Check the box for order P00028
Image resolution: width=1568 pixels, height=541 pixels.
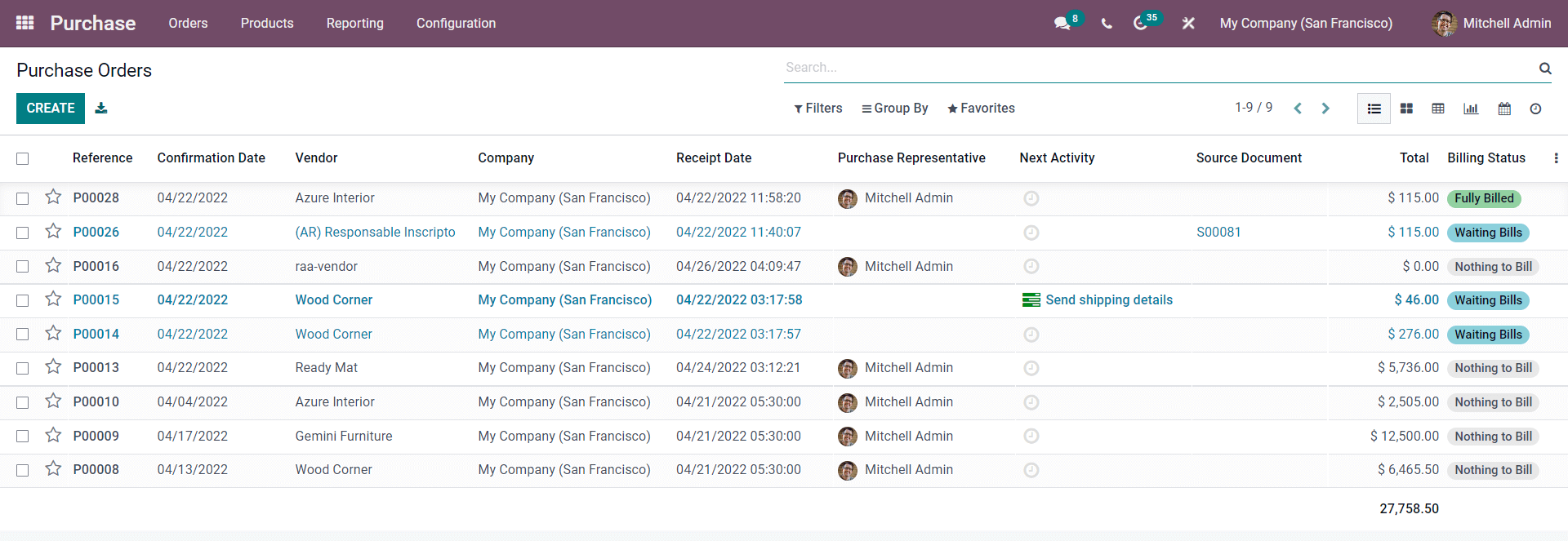(x=23, y=198)
